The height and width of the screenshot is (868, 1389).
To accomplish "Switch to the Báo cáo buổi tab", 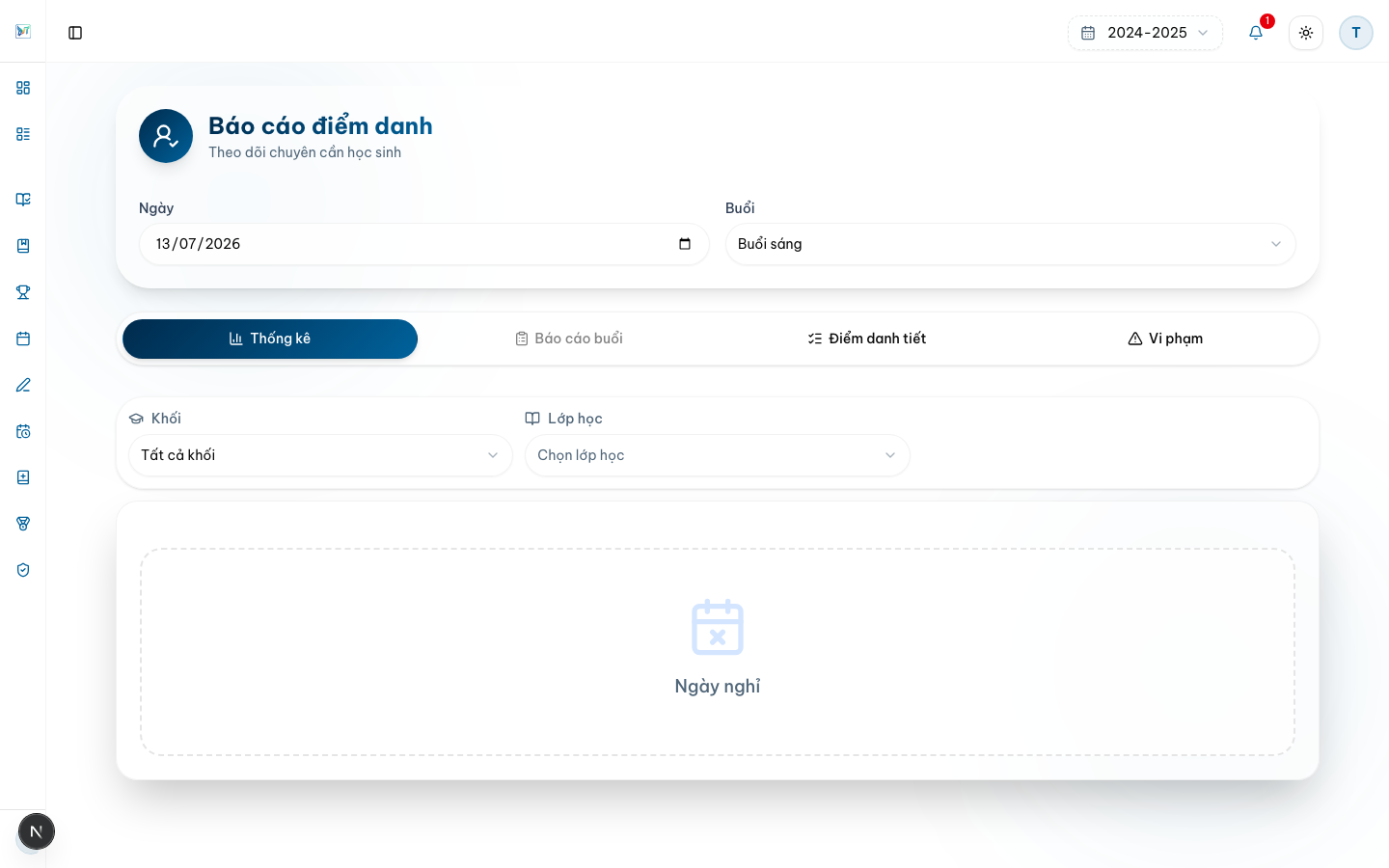I will coord(568,339).
